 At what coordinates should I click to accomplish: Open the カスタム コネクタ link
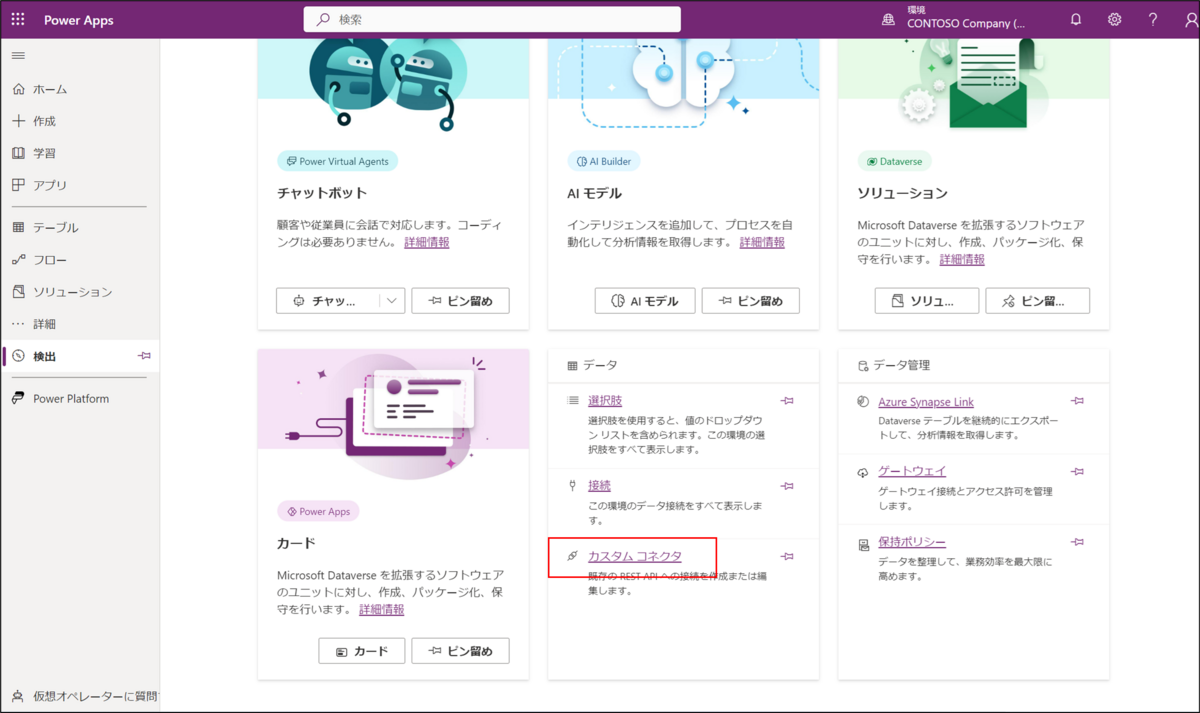pyautogui.click(x=635, y=556)
